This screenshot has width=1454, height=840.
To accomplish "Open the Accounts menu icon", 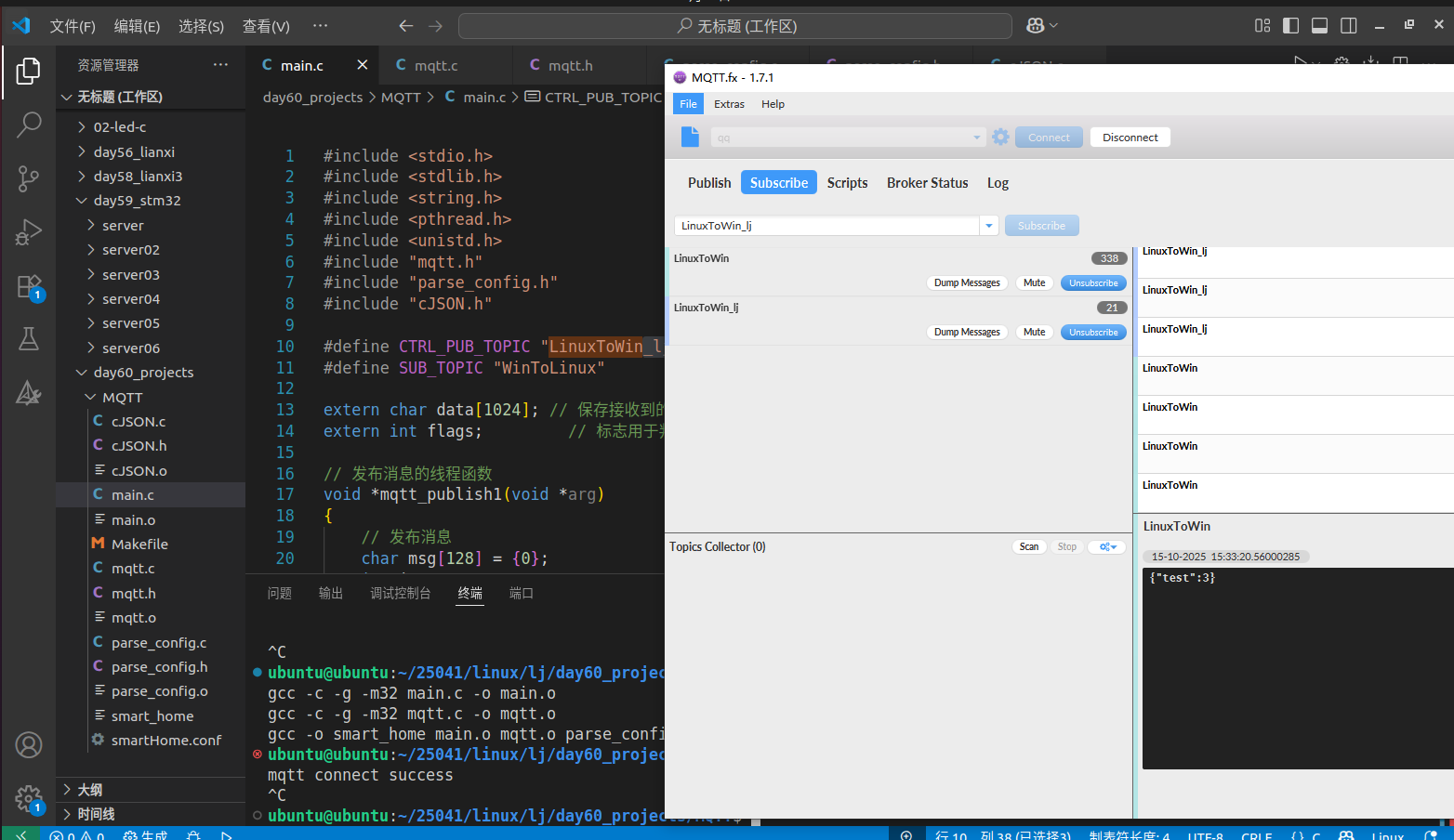I will [x=29, y=745].
